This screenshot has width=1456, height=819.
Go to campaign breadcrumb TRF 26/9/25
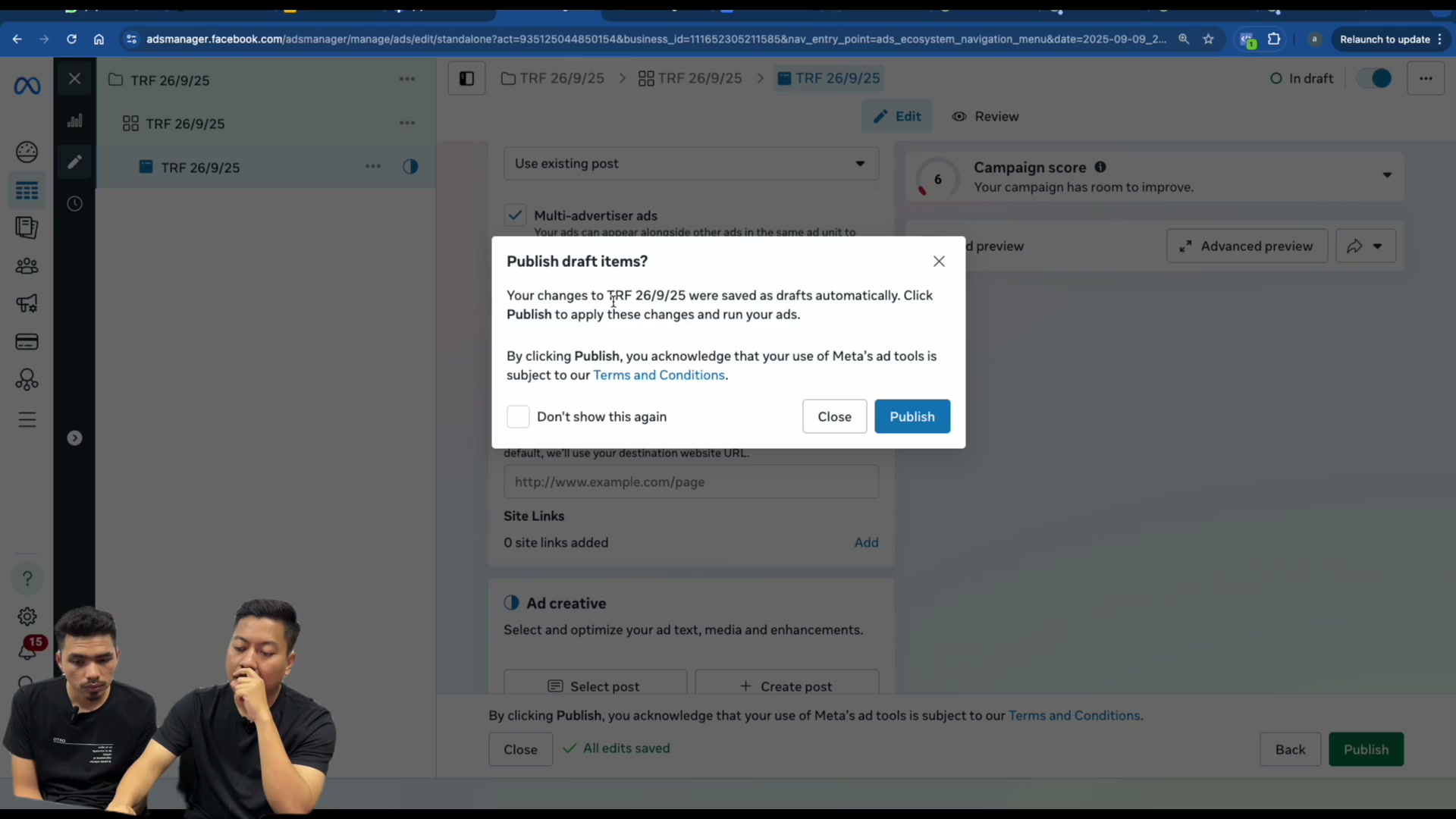tap(553, 79)
